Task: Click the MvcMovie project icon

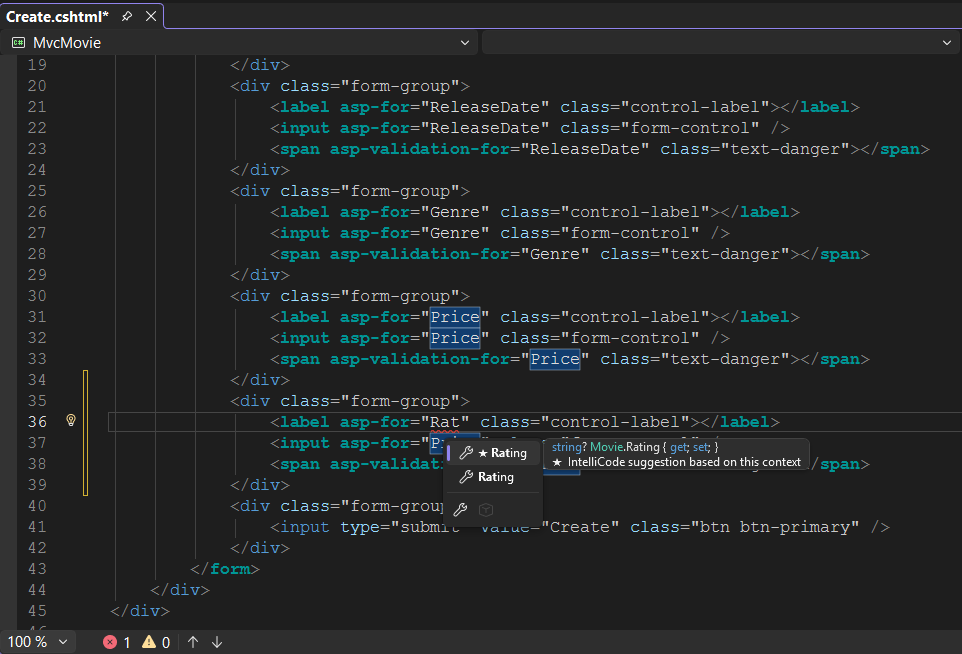Action: 18,43
